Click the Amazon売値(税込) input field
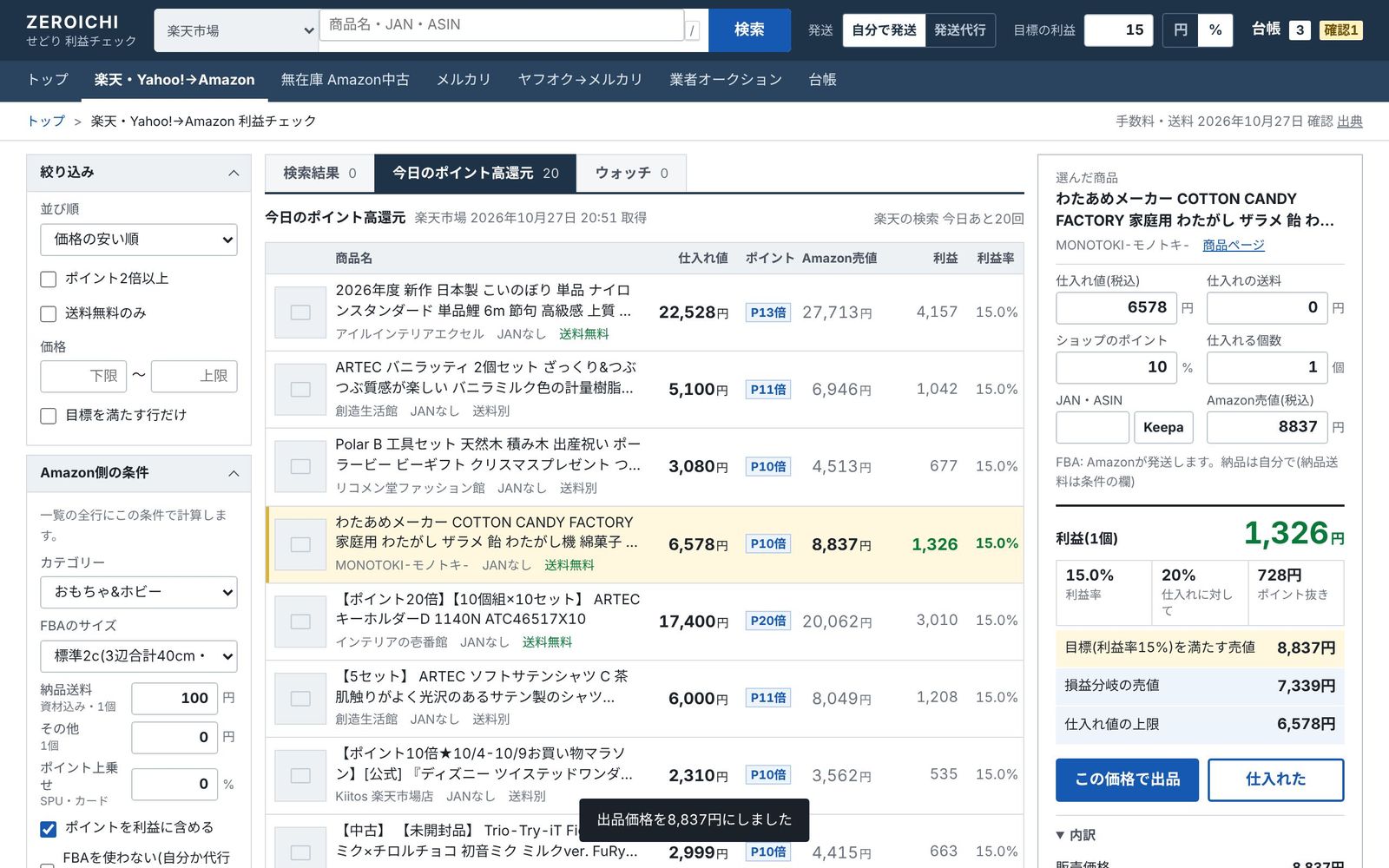This screenshot has height=868, width=1389. (1267, 427)
